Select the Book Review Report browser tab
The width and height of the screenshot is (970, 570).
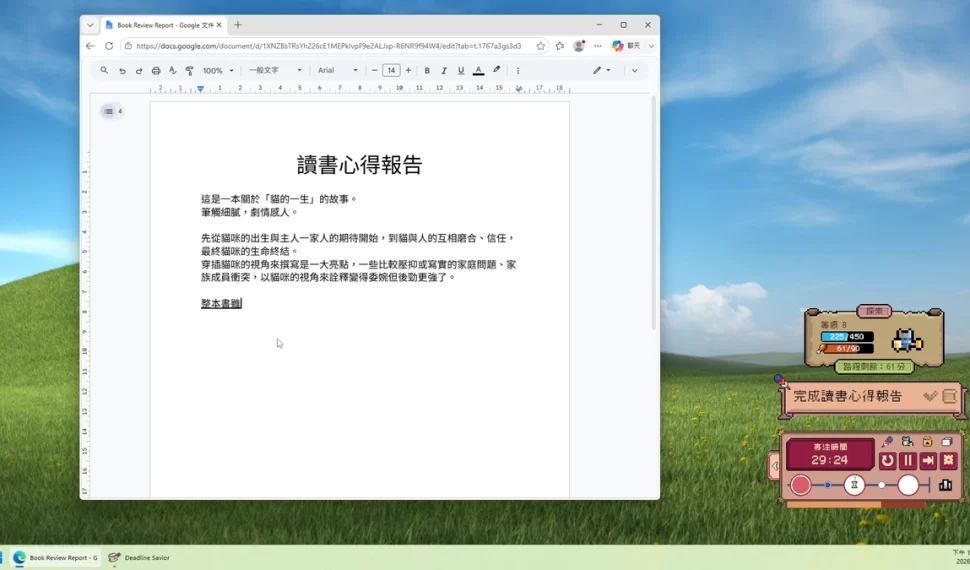point(162,25)
